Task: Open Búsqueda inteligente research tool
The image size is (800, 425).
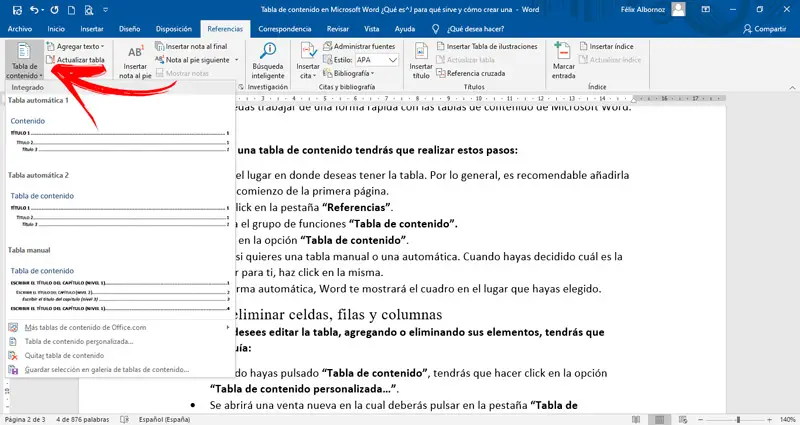Action: coord(268,61)
